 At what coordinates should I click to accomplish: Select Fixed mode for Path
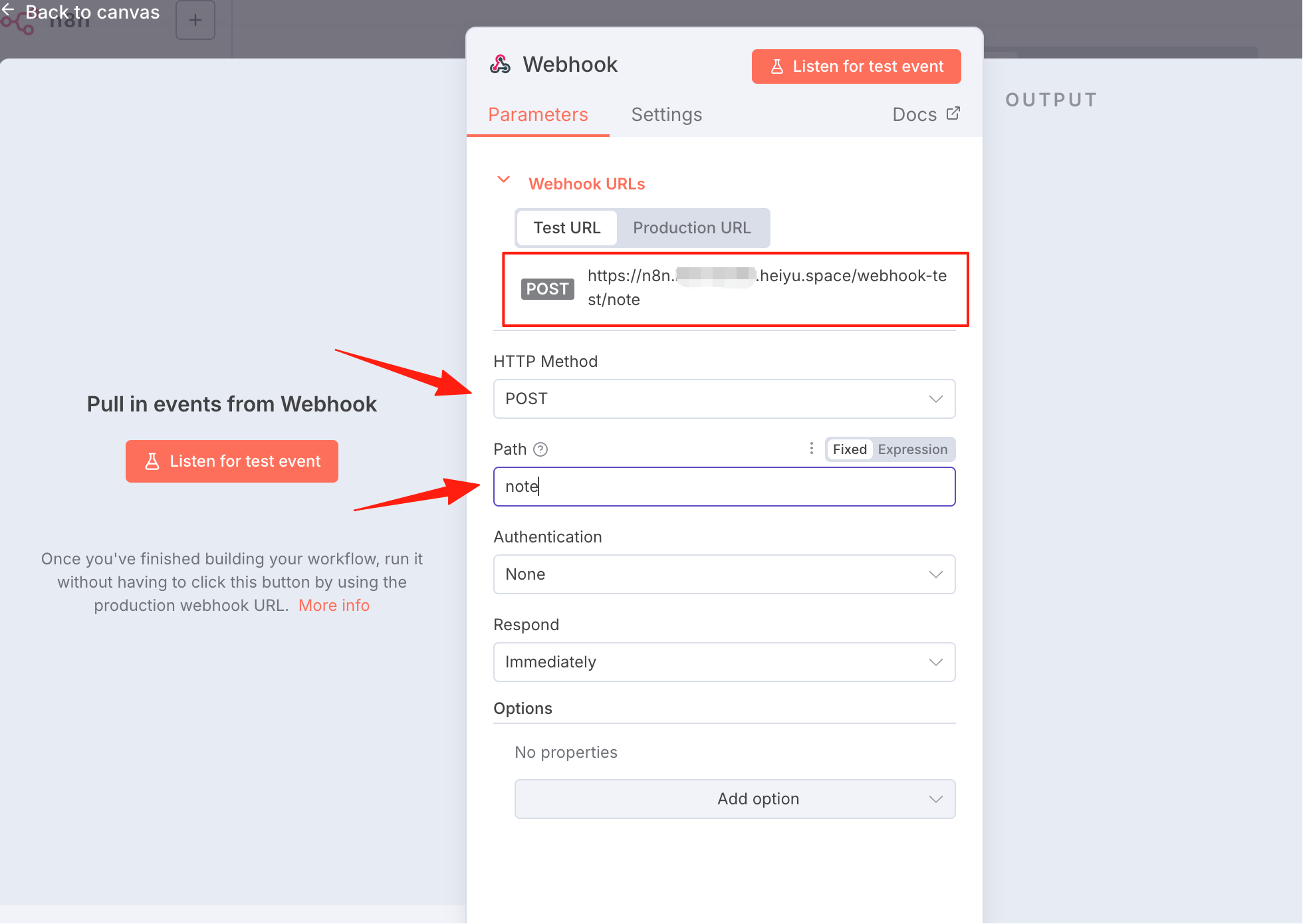pos(850,449)
